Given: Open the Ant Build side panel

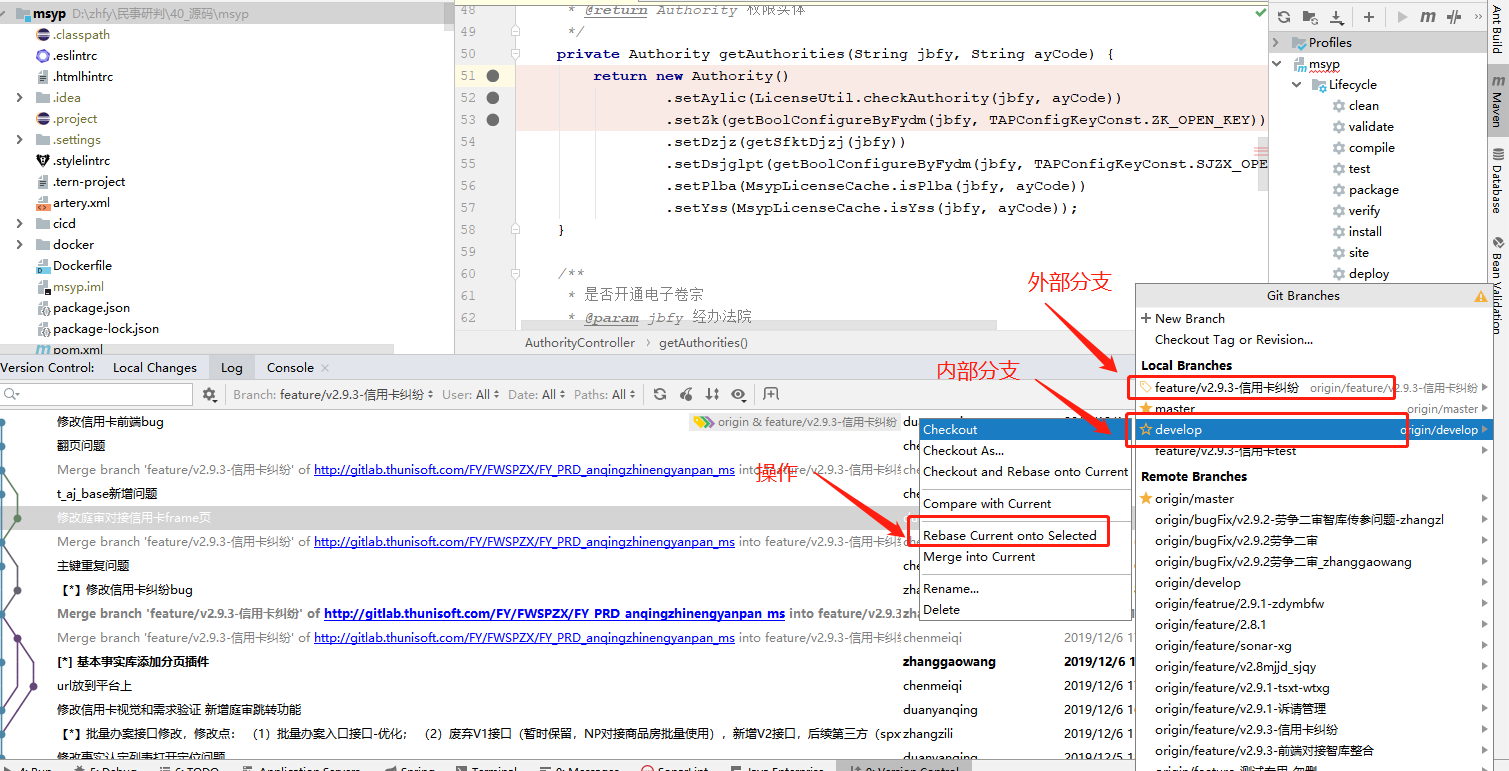Looking at the screenshot, I should [1497, 29].
